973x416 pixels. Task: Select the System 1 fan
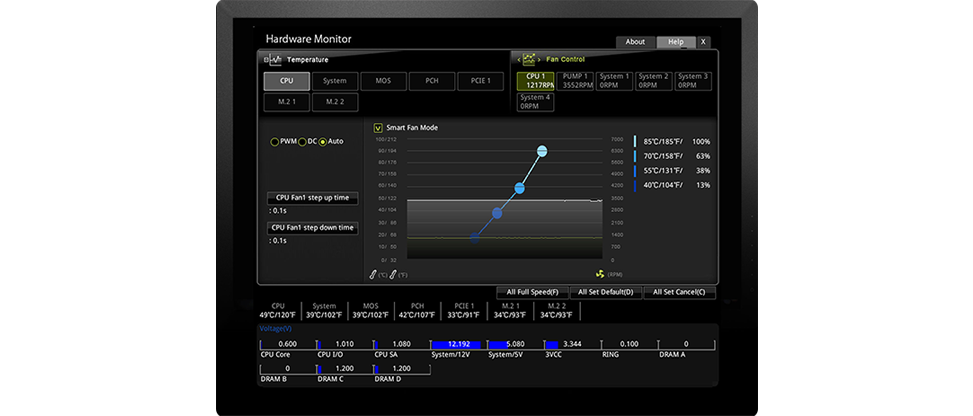[x=615, y=81]
